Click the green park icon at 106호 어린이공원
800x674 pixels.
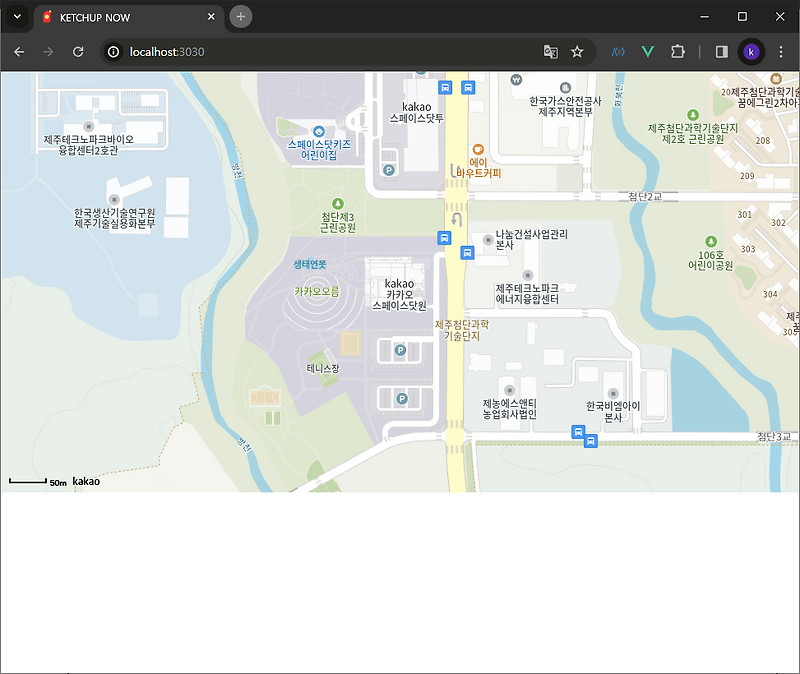pos(709,243)
